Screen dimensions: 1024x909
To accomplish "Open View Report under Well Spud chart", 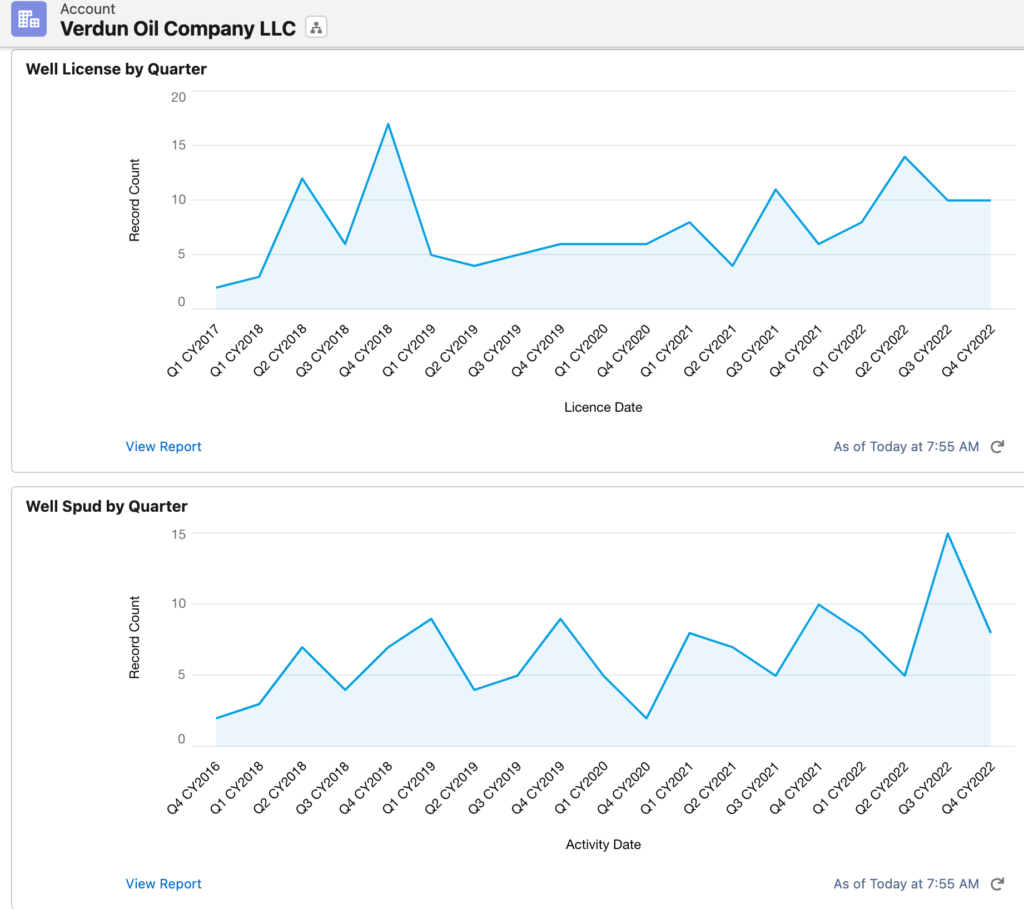I will (x=163, y=884).
